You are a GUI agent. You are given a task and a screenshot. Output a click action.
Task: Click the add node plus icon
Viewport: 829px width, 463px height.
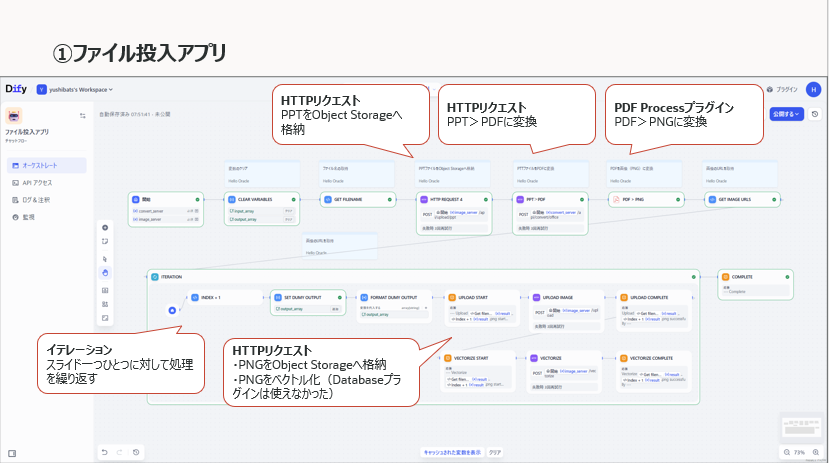pyautogui.click(x=105, y=228)
